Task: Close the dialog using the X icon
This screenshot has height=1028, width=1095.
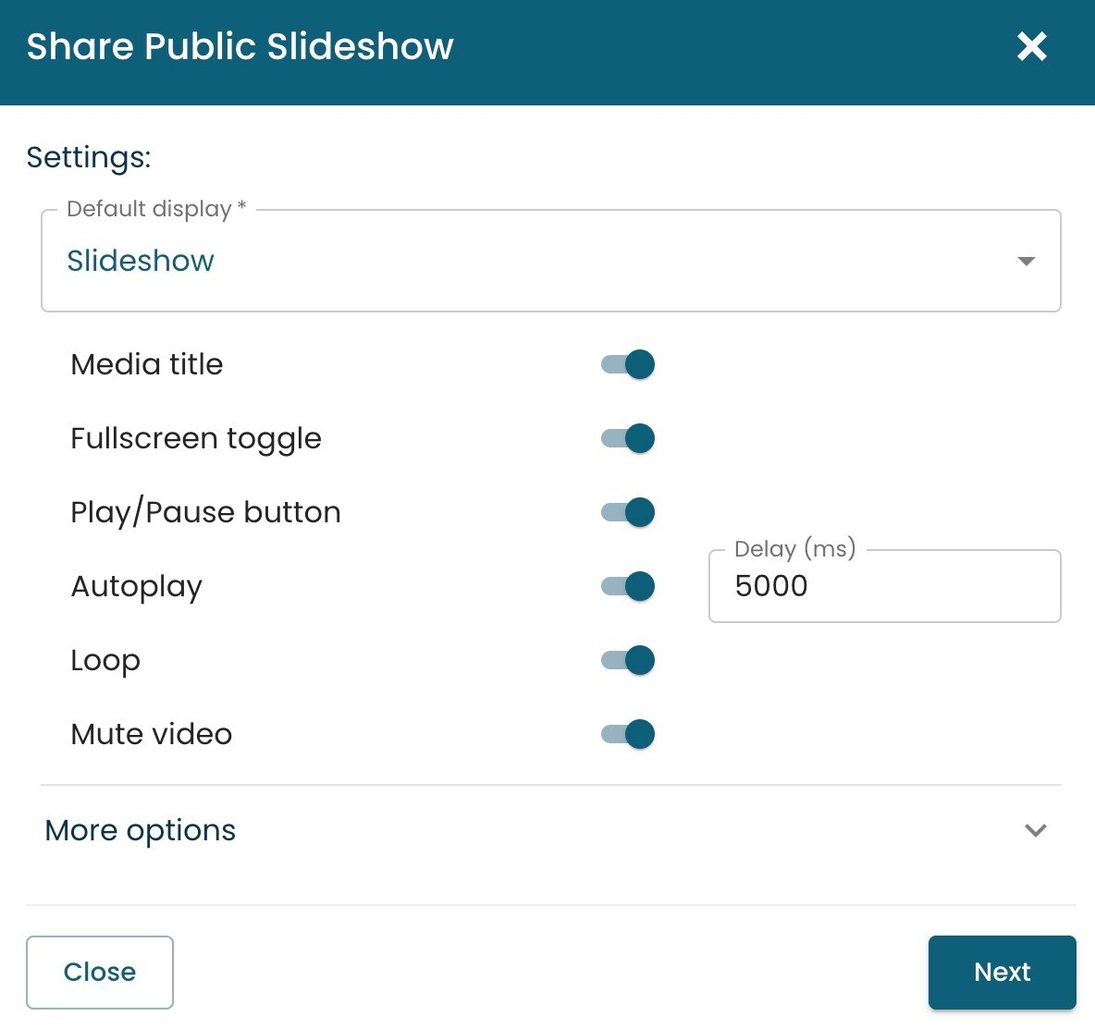Action: coord(1031,46)
